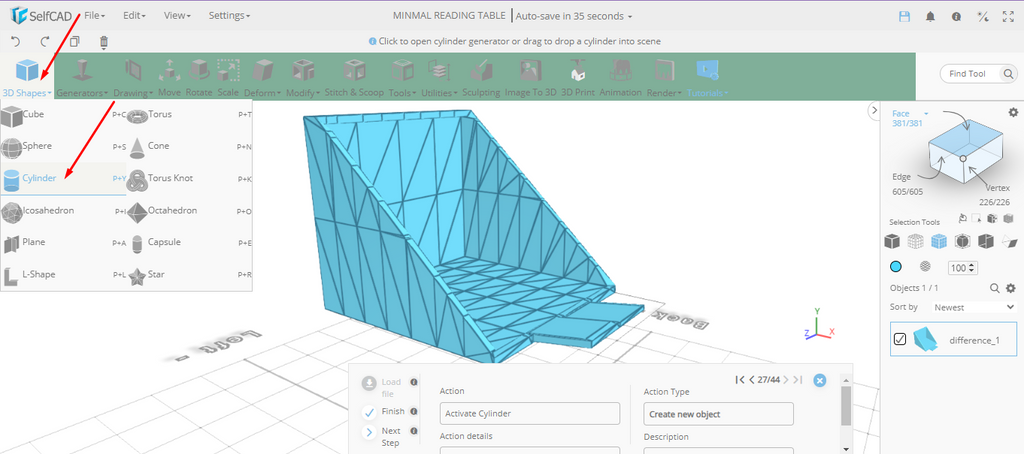Click the Copy objects icon

point(74,42)
